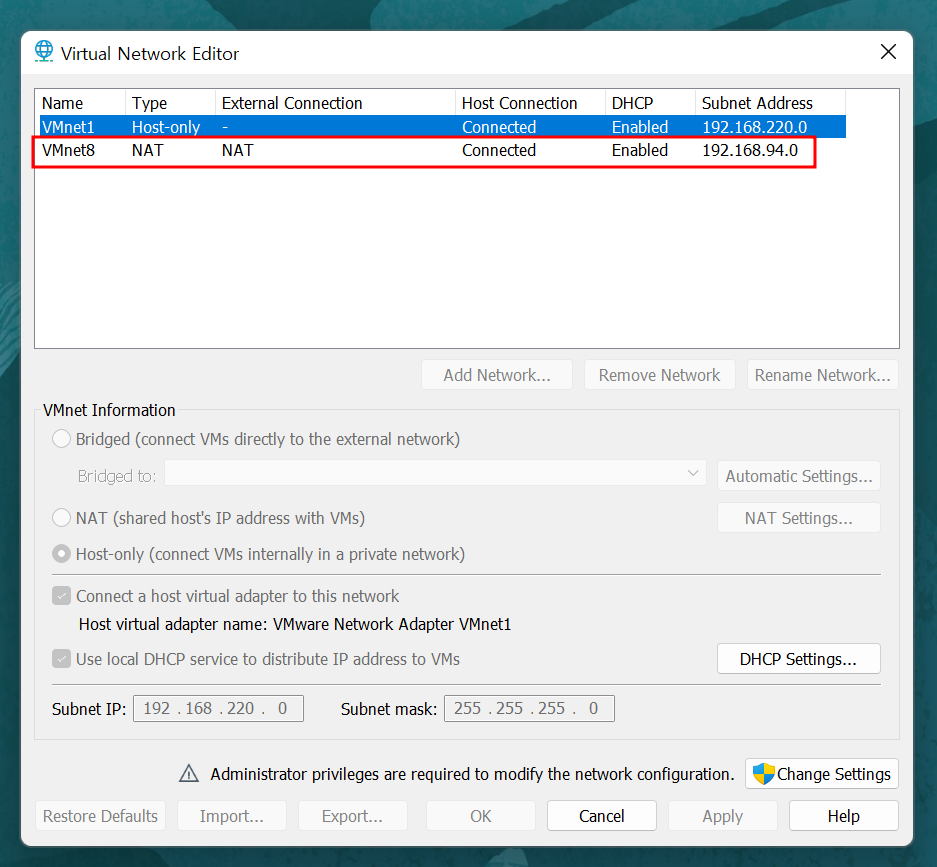This screenshot has width=937, height=867.
Task: Close the Virtual Network Editor dialog
Action: click(x=888, y=52)
